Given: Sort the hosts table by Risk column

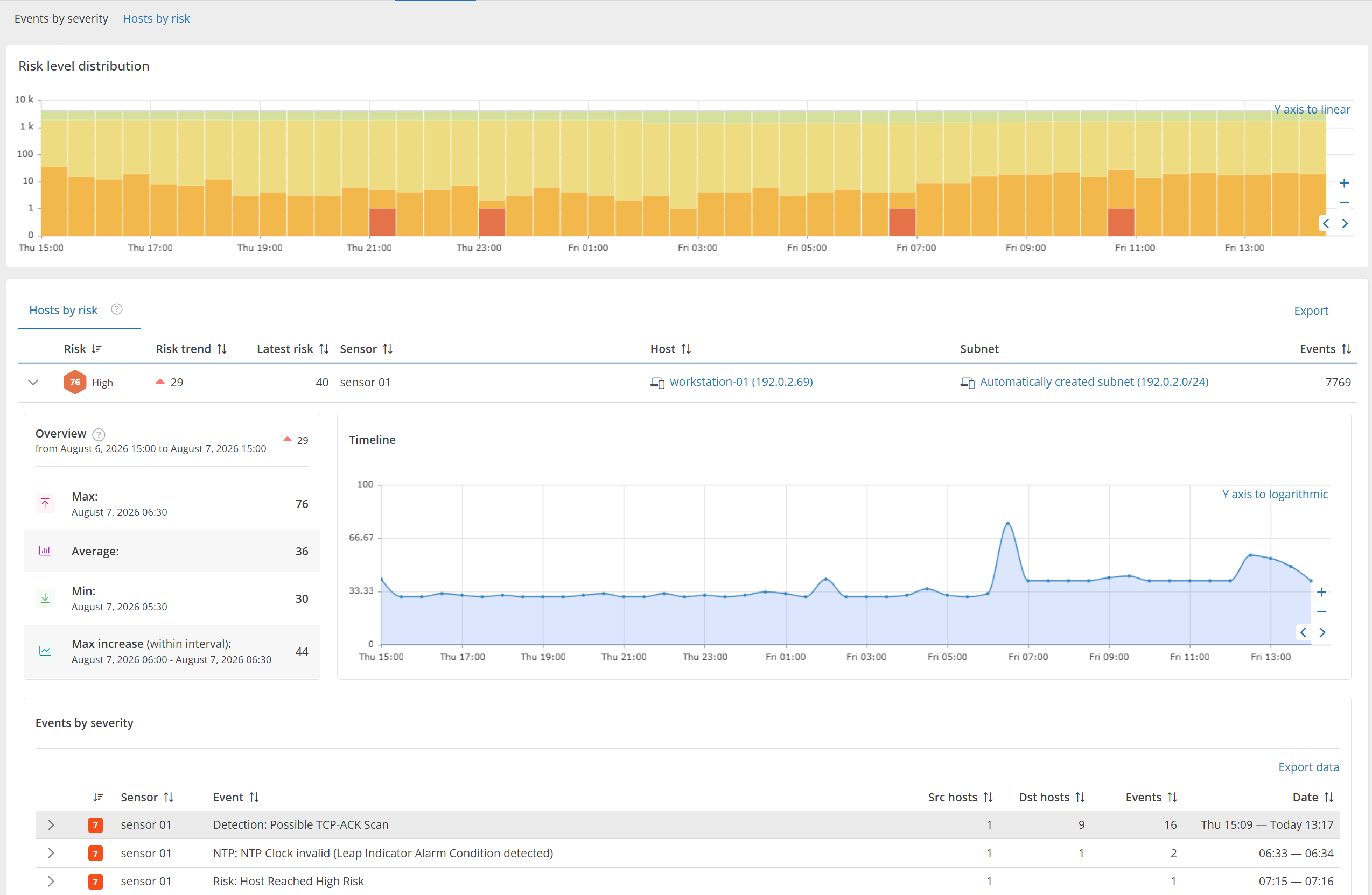Looking at the screenshot, I should 82,349.
